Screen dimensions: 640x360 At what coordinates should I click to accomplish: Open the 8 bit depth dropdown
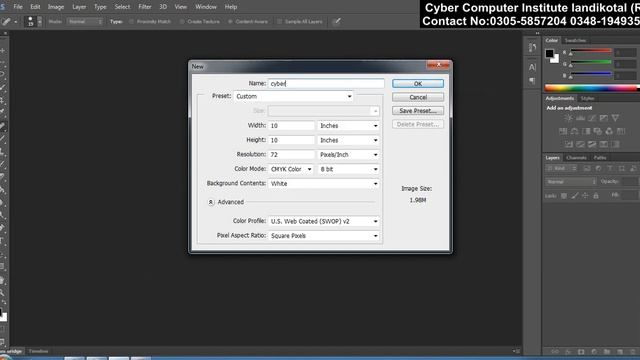click(349, 169)
